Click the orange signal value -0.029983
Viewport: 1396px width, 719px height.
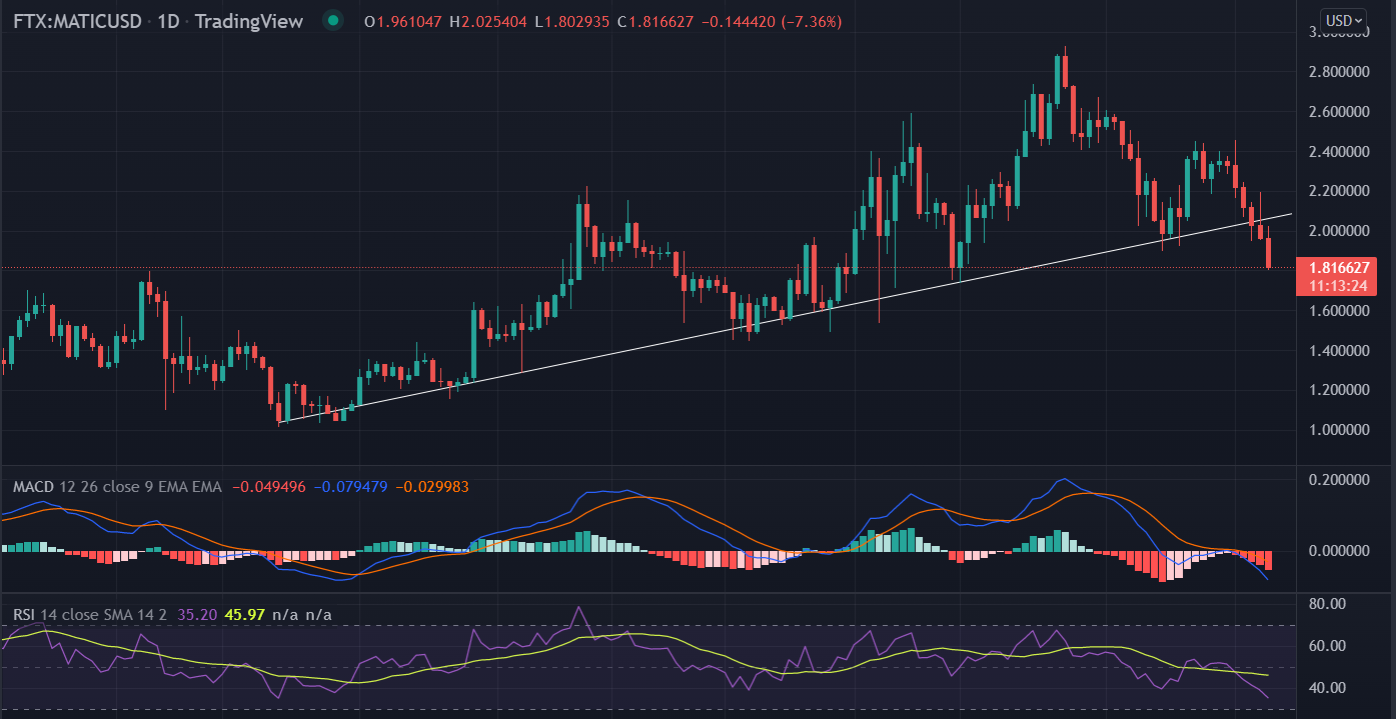432,487
